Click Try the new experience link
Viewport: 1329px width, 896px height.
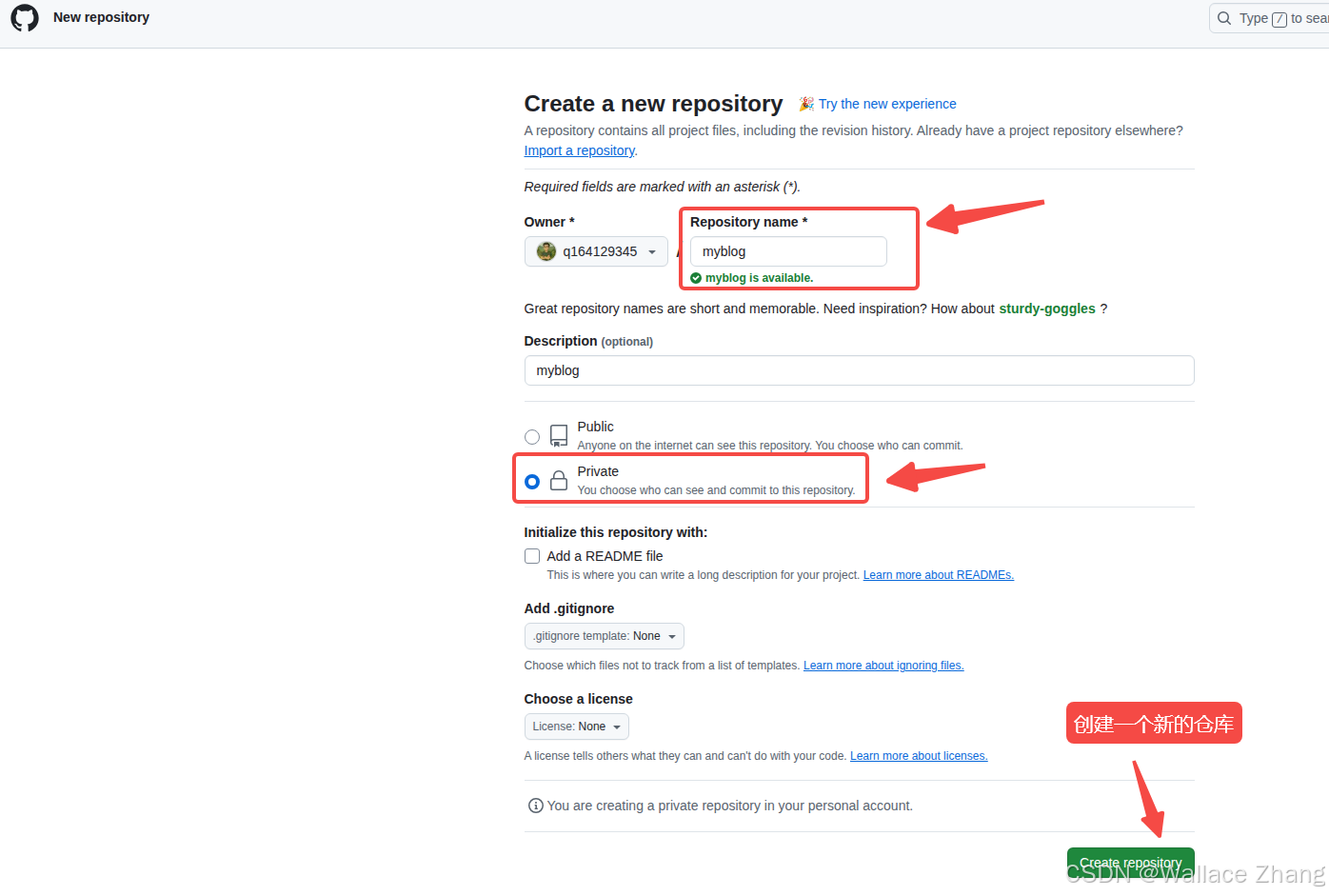click(887, 104)
